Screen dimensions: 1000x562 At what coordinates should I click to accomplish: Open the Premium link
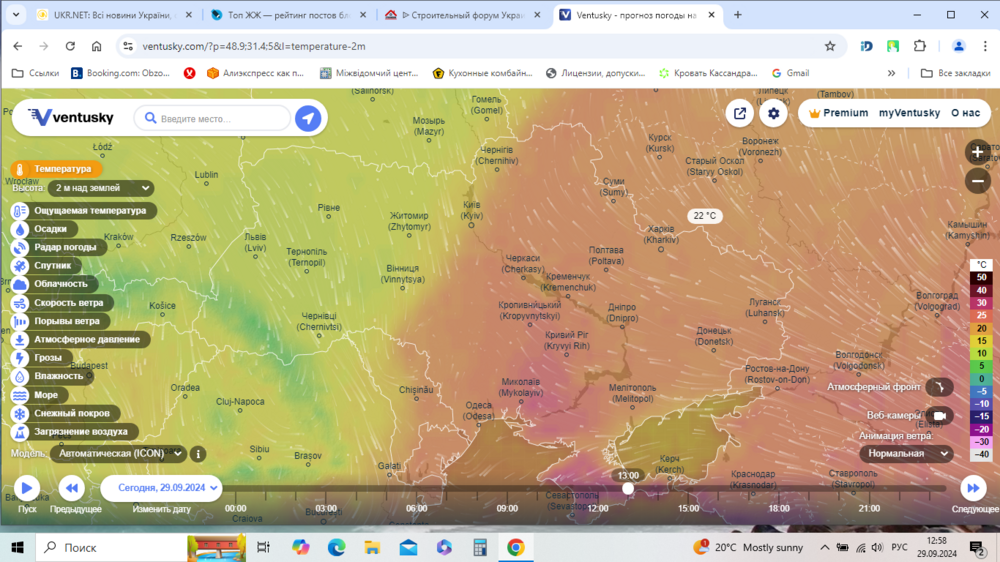tap(838, 113)
